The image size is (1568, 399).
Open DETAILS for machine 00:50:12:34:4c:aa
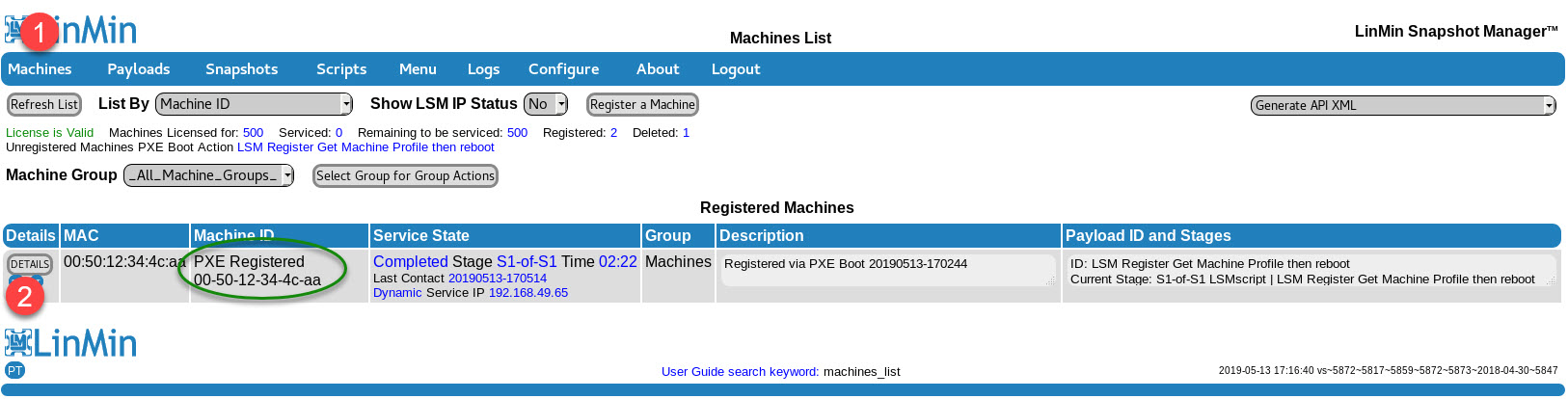tap(30, 264)
